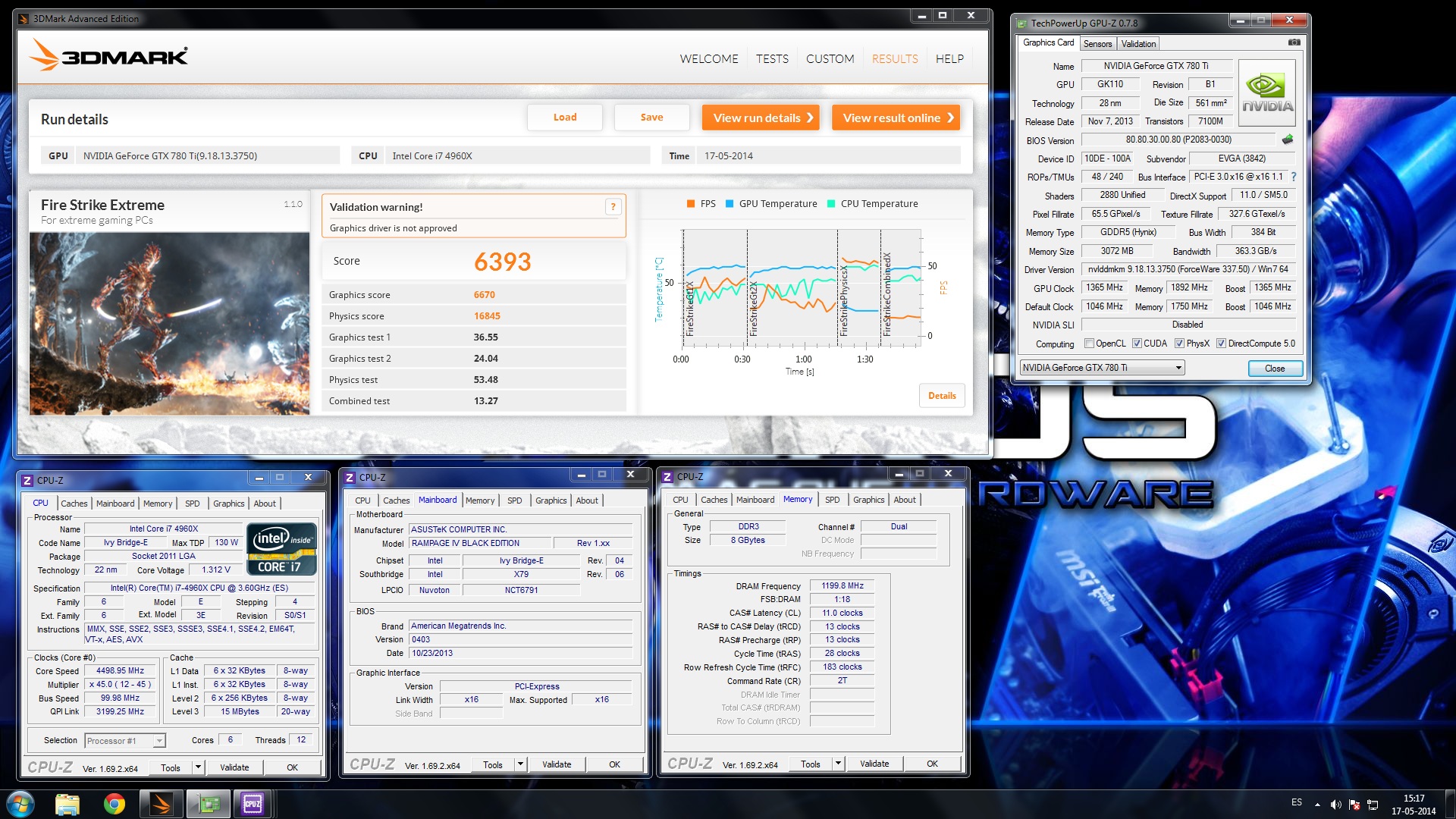The width and height of the screenshot is (1456, 819).
Task: Toggle the PhysX checkbox in GPU-Z
Action: [1179, 344]
